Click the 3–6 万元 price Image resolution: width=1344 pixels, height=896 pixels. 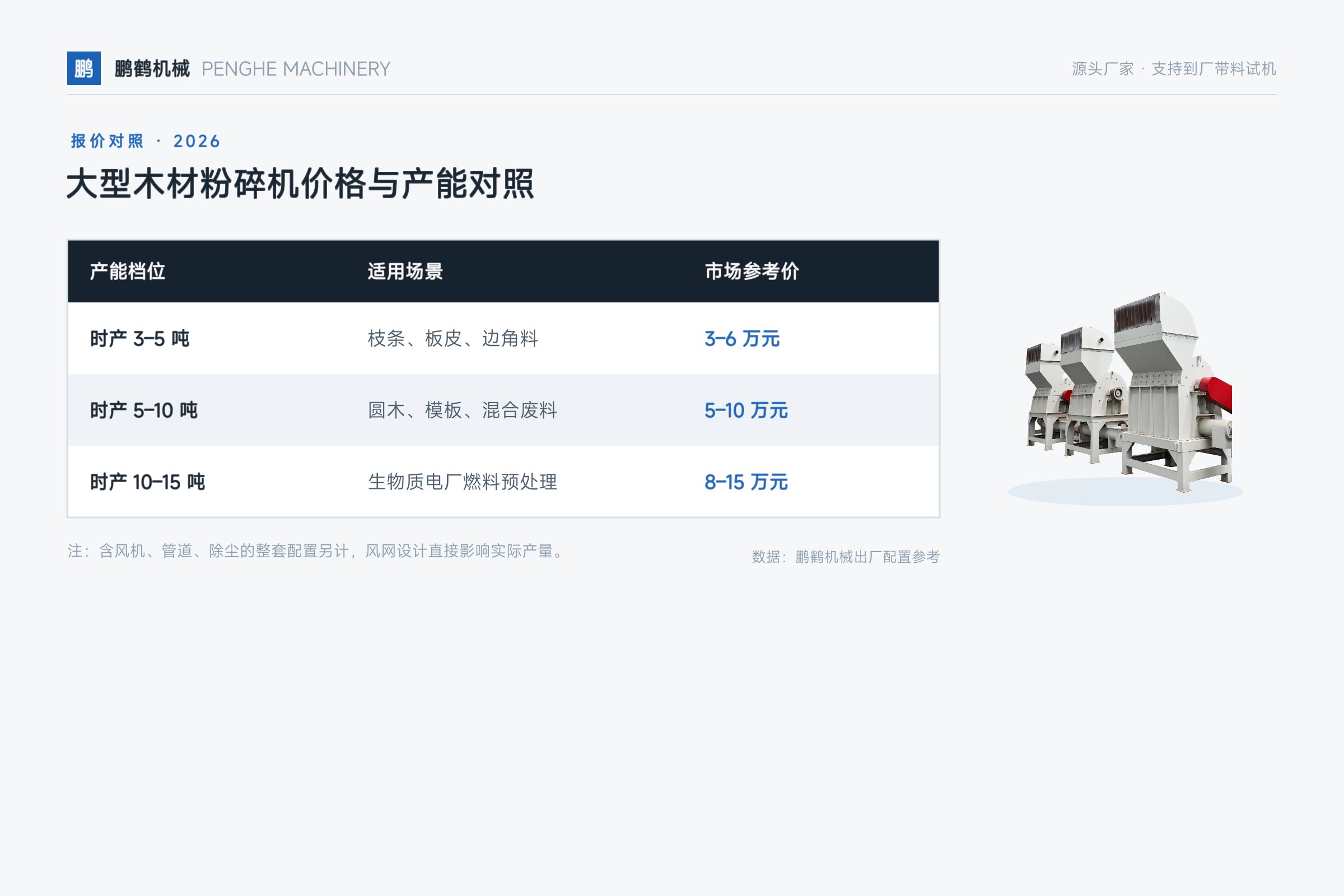[741, 339]
